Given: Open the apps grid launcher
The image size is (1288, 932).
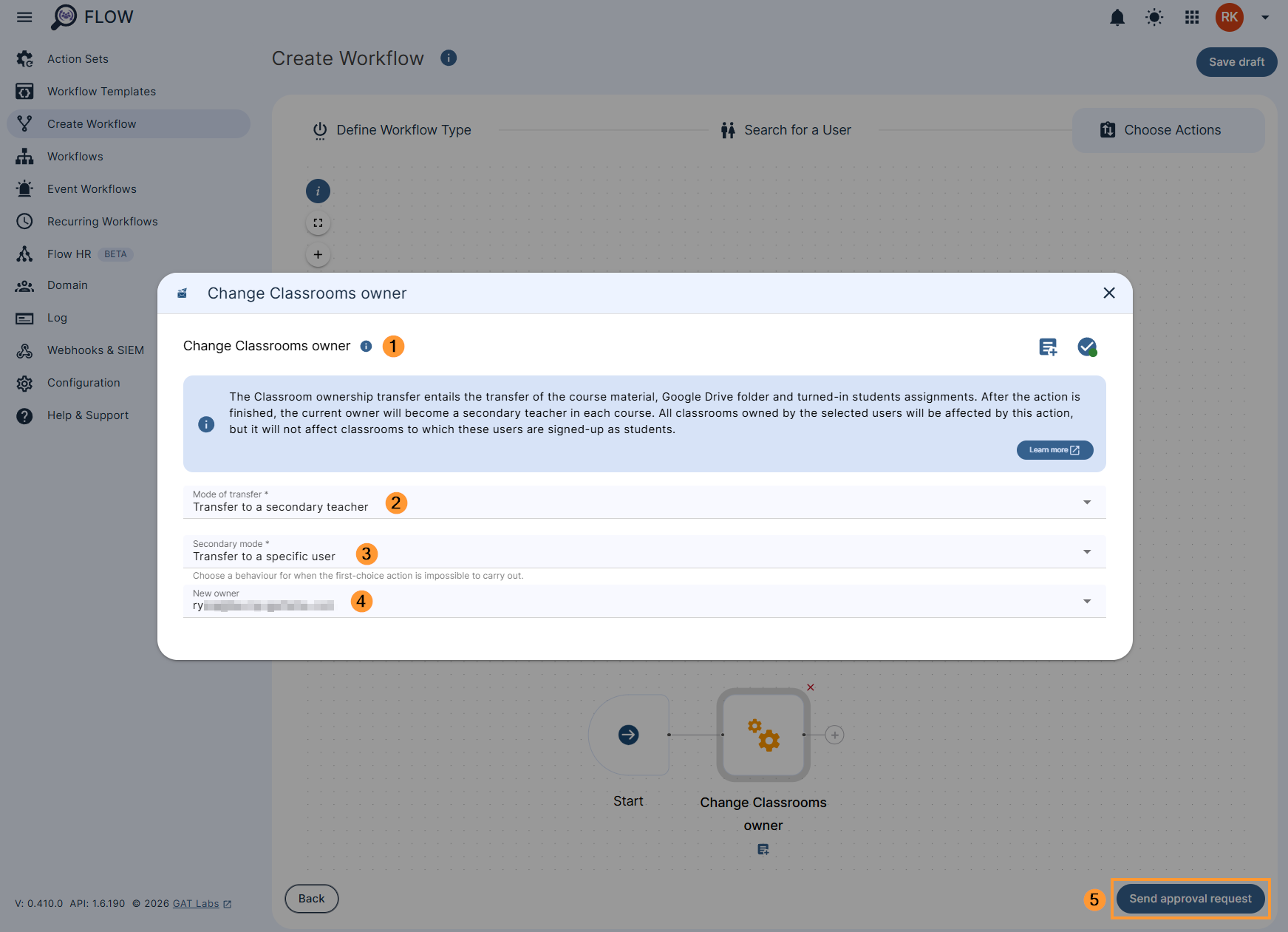Looking at the screenshot, I should 1191,17.
